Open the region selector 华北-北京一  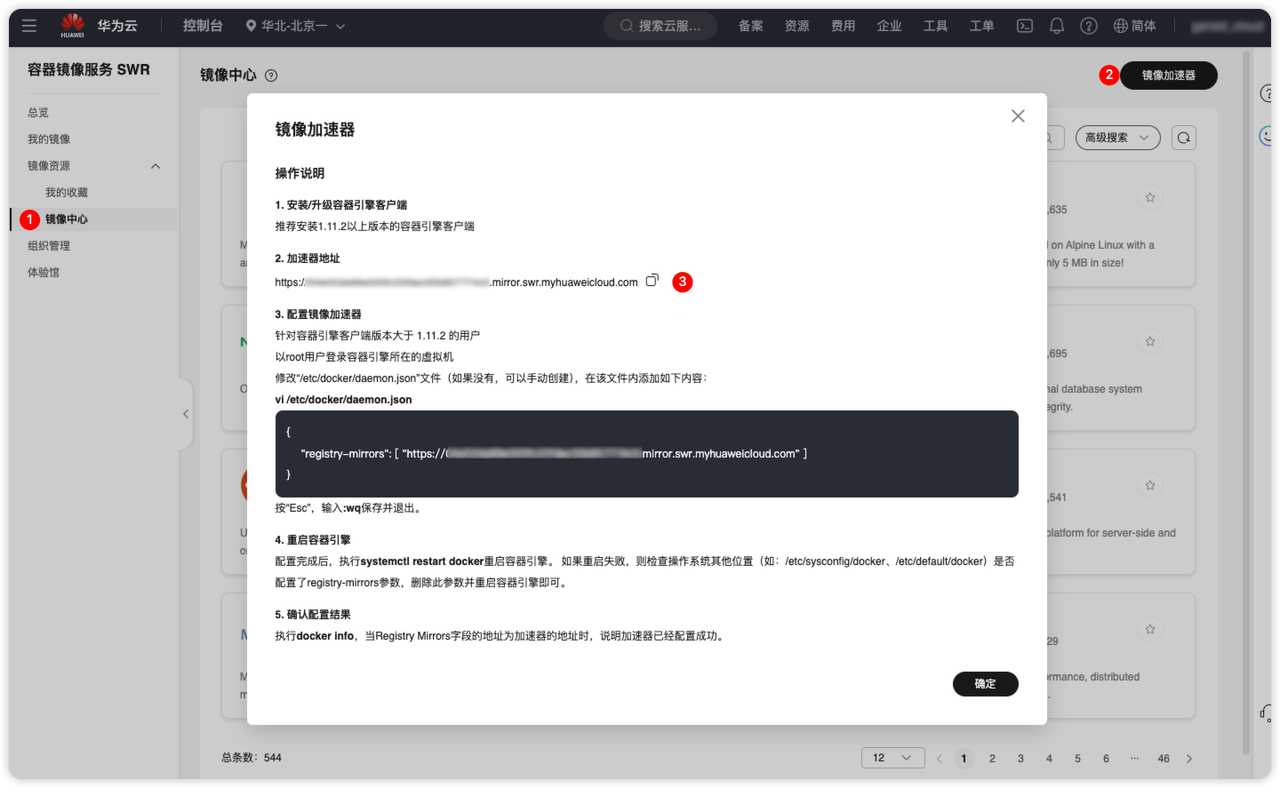[x=295, y=26]
